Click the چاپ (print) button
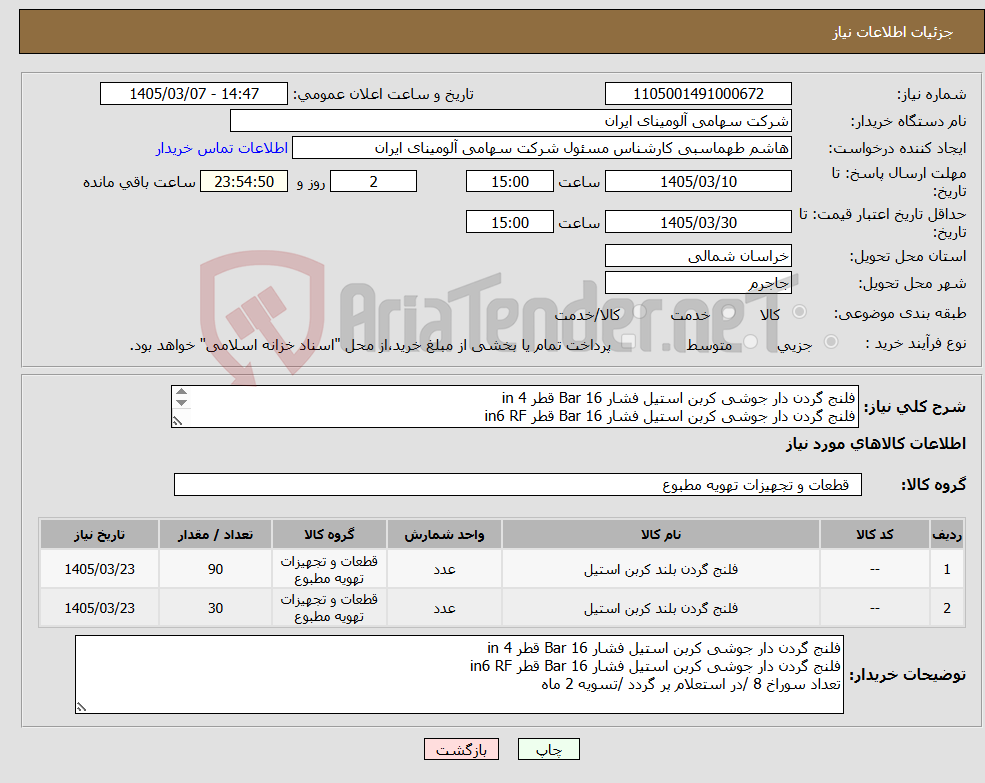Viewport: 985px width, 783px height. 548,749
